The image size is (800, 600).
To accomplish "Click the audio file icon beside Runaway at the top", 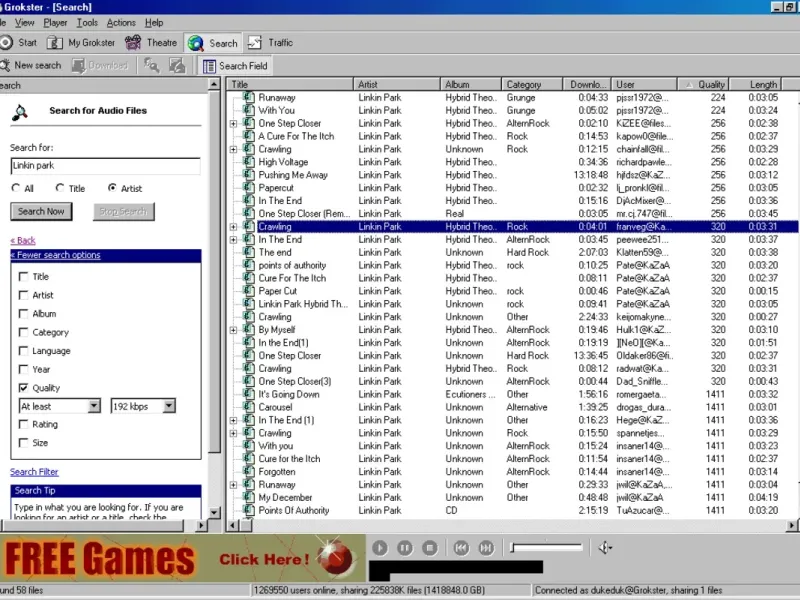I will click(248, 97).
